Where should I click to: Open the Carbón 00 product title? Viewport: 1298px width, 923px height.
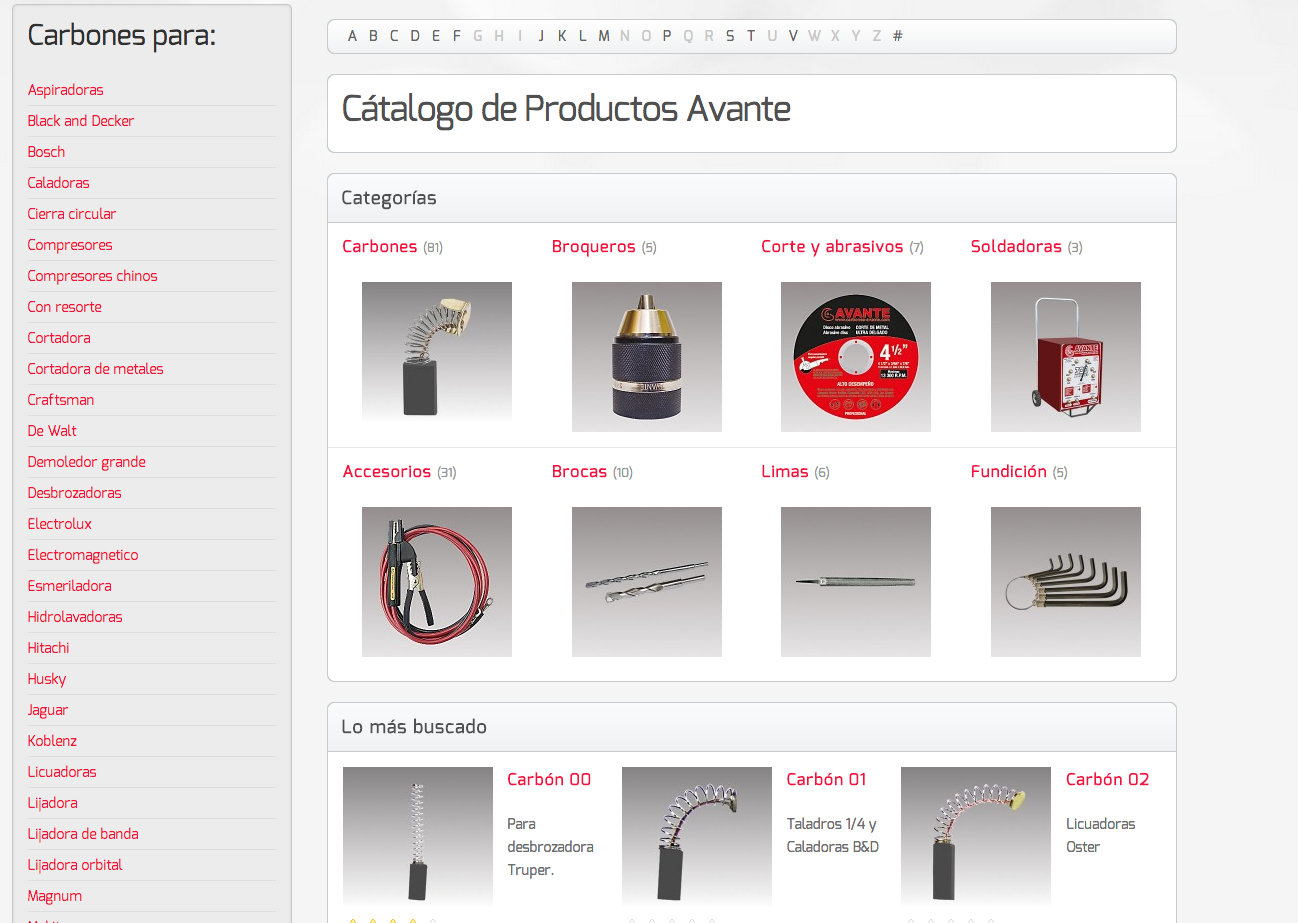click(549, 779)
